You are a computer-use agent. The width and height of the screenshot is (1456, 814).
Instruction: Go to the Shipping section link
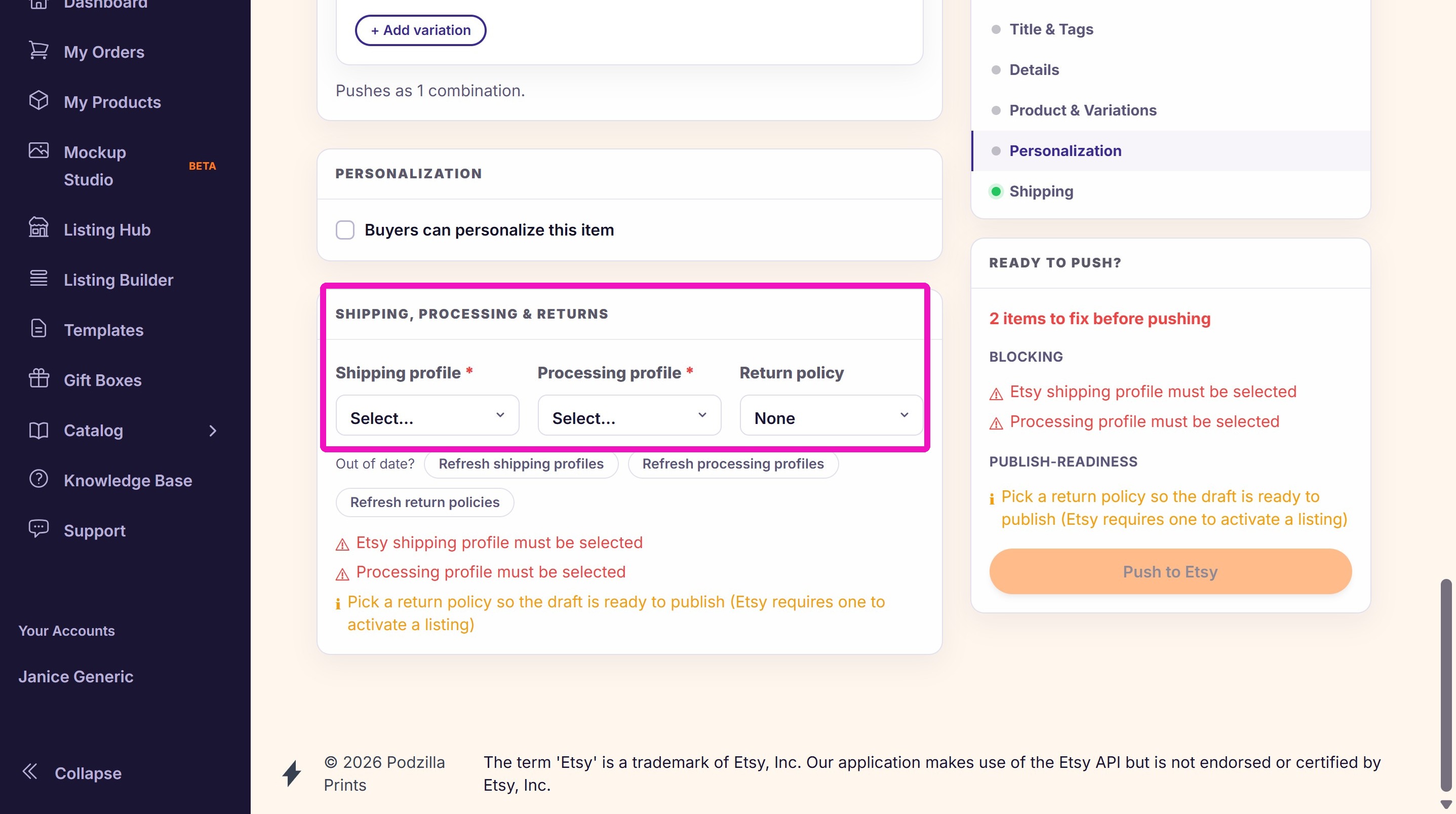click(1041, 191)
